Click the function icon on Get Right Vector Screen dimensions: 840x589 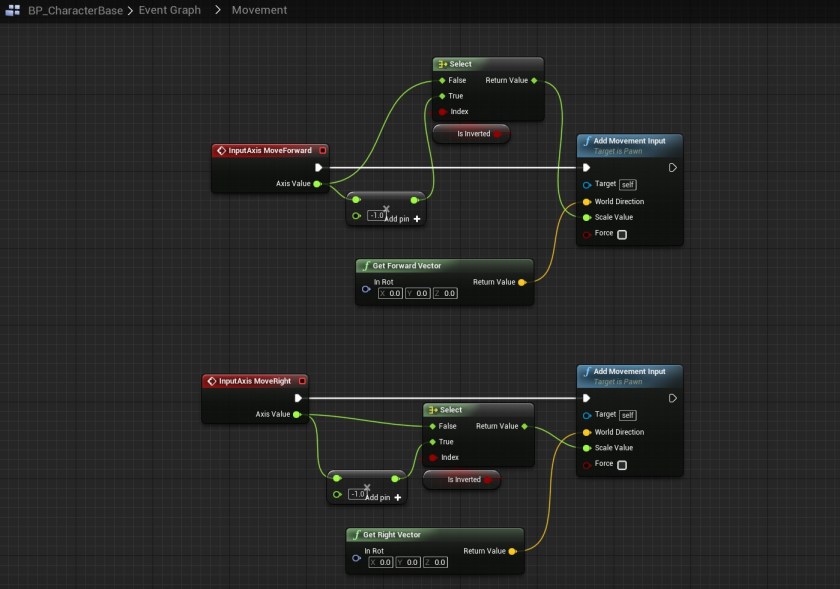[x=357, y=535]
